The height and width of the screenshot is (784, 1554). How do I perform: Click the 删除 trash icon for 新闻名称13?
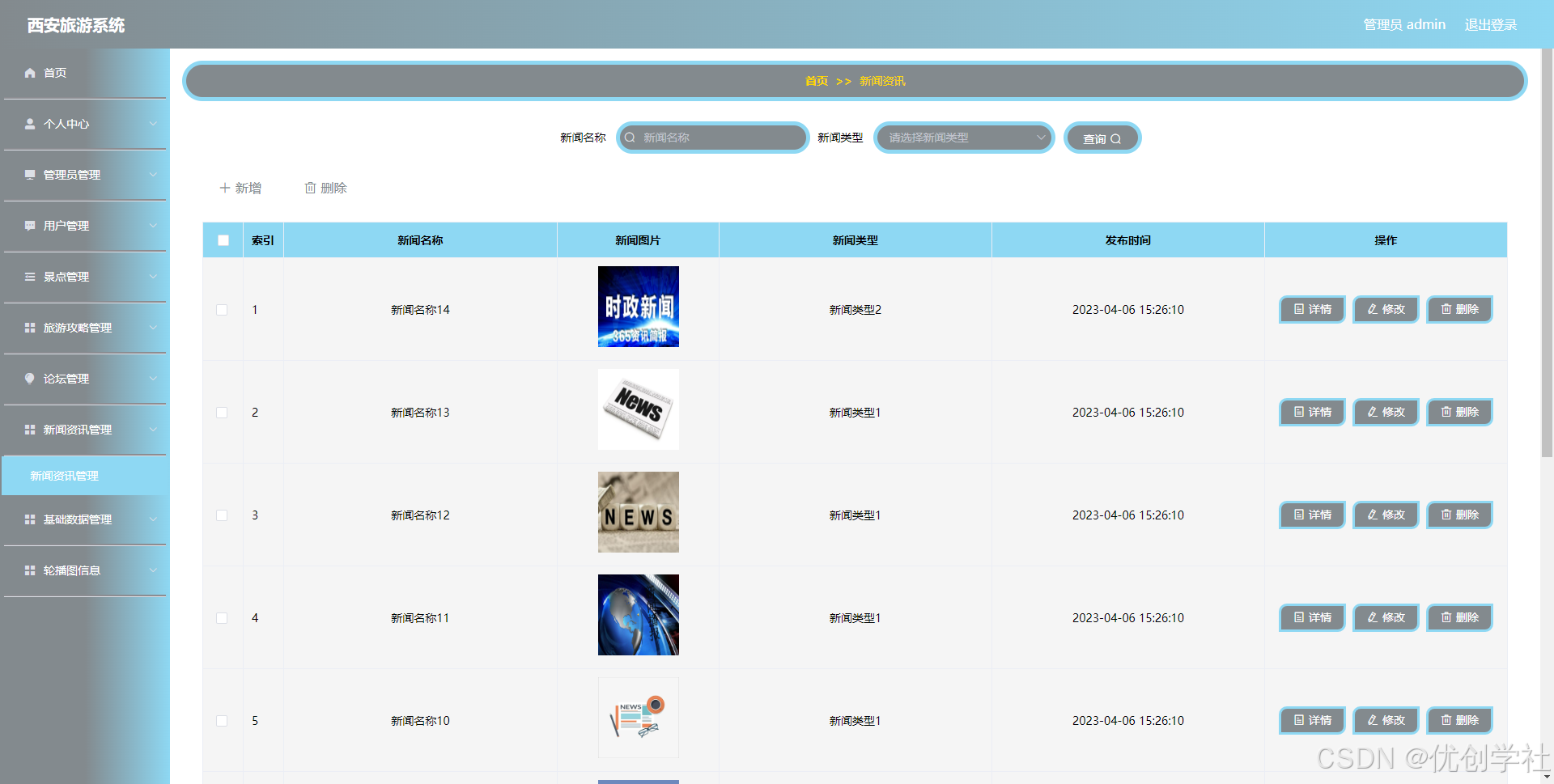pos(1446,412)
